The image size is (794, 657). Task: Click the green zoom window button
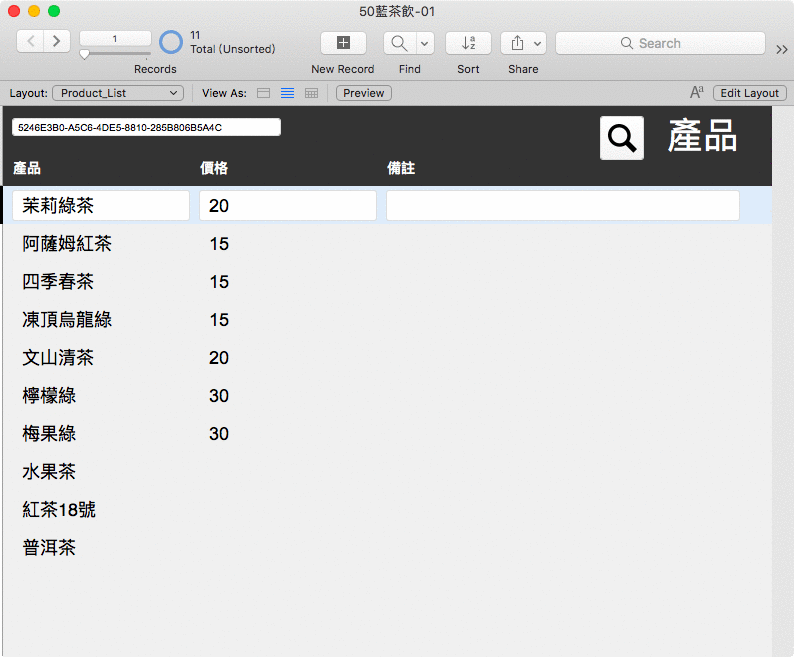coord(54,11)
